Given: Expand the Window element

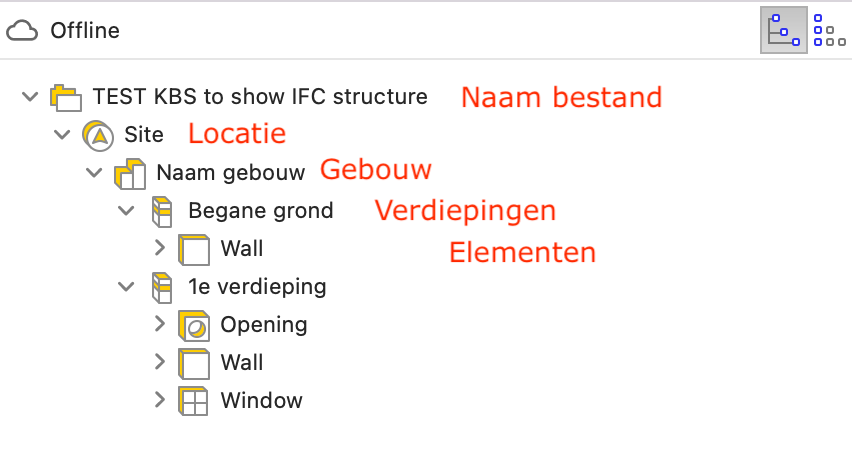Looking at the screenshot, I should point(159,400).
